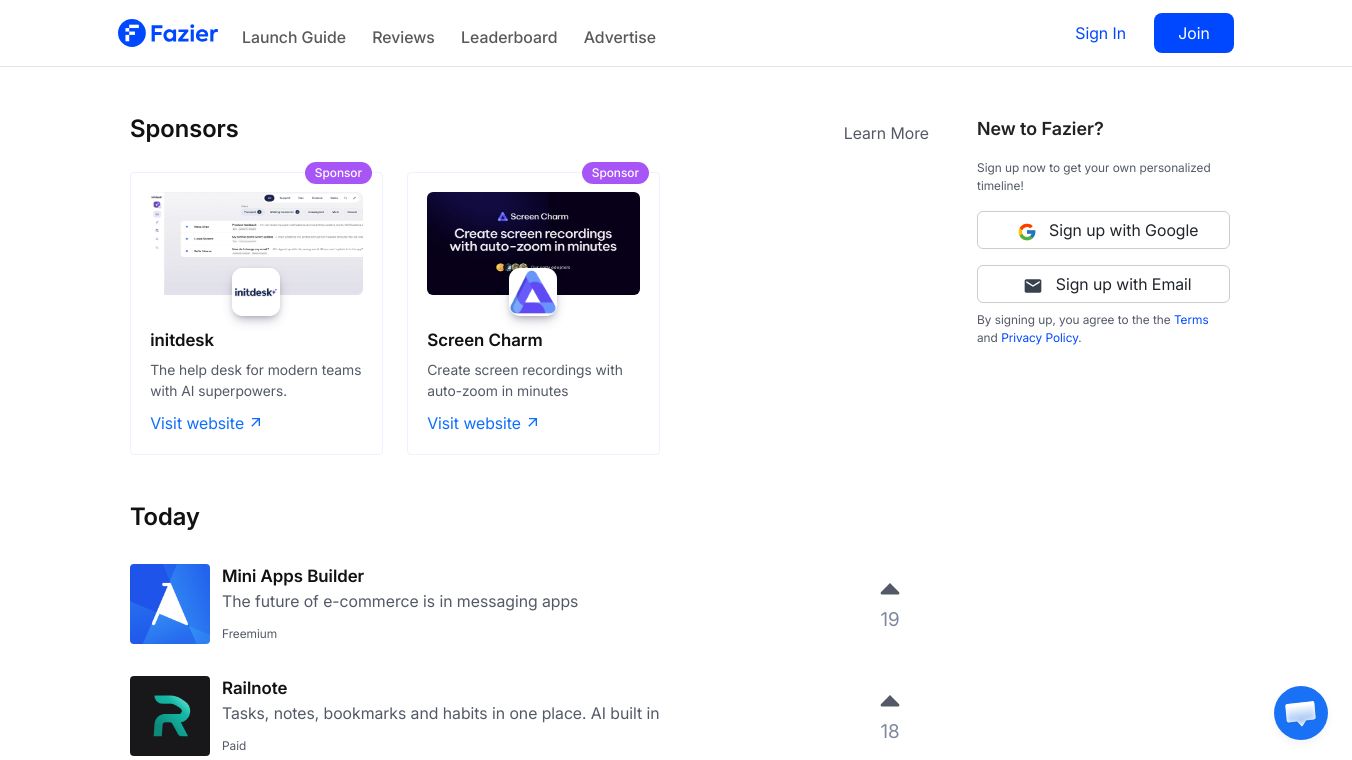
Task: Choose Sign up with Email
Action: pyautogui.click(x=1103, y=284)
